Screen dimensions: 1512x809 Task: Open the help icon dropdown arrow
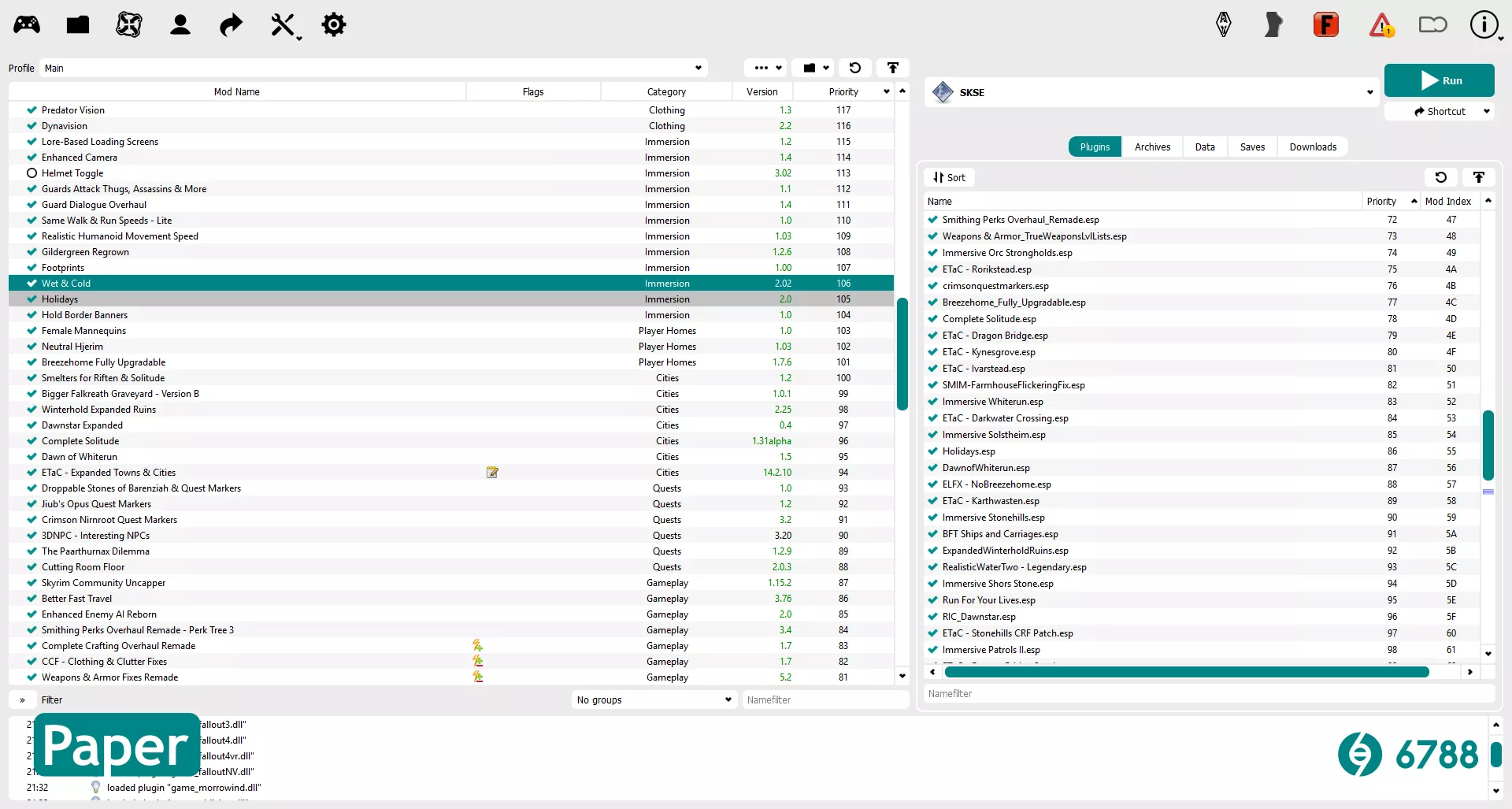[x=1501, y=37]
